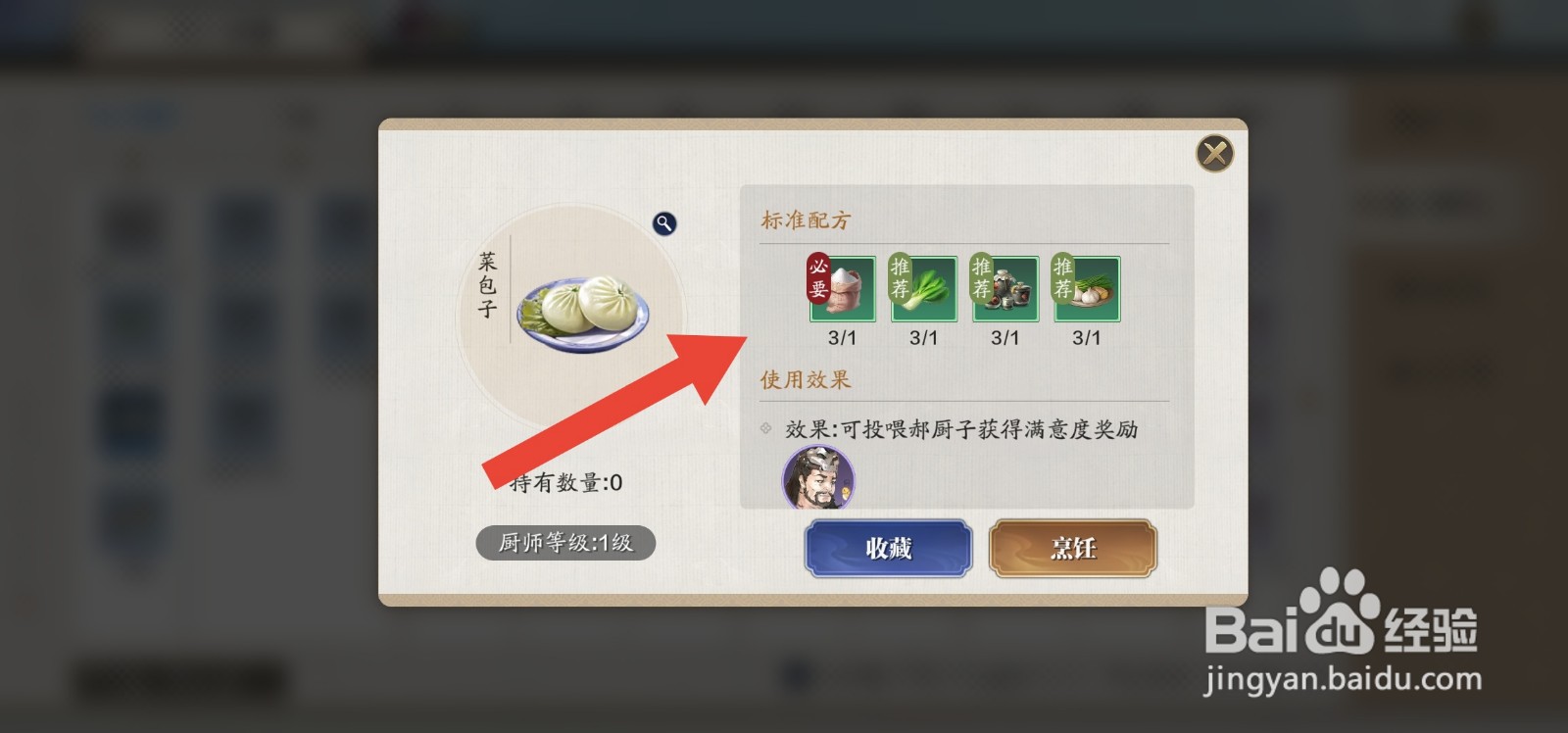Tap the 使用效果 section heading

coord(806,379)
